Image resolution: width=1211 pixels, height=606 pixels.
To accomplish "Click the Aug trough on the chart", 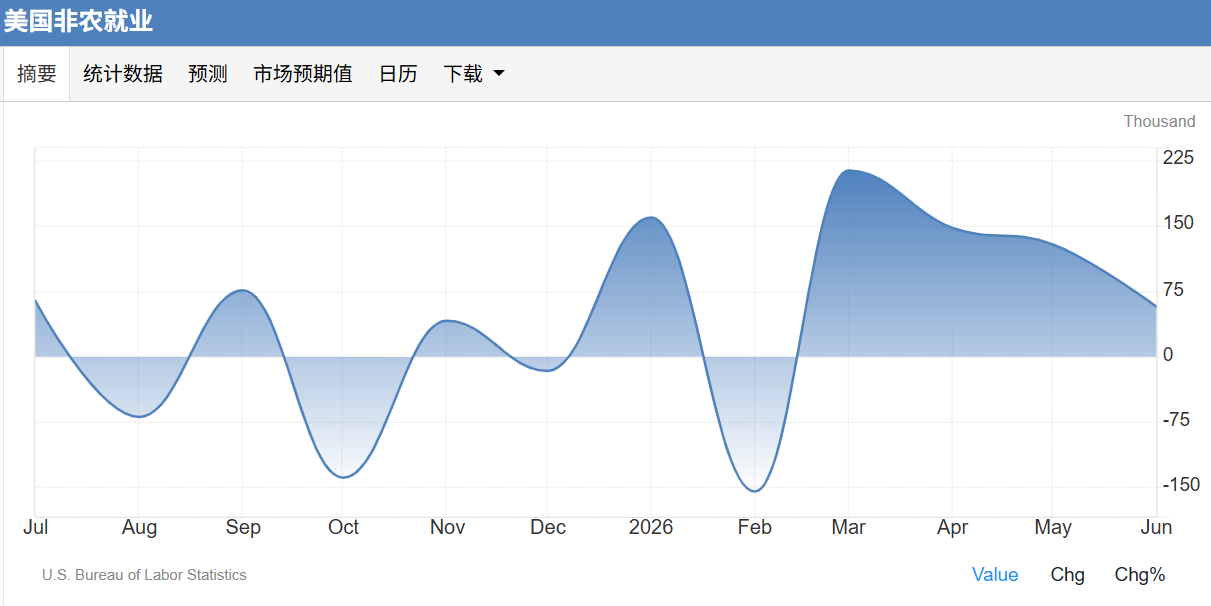I will 139,416.
